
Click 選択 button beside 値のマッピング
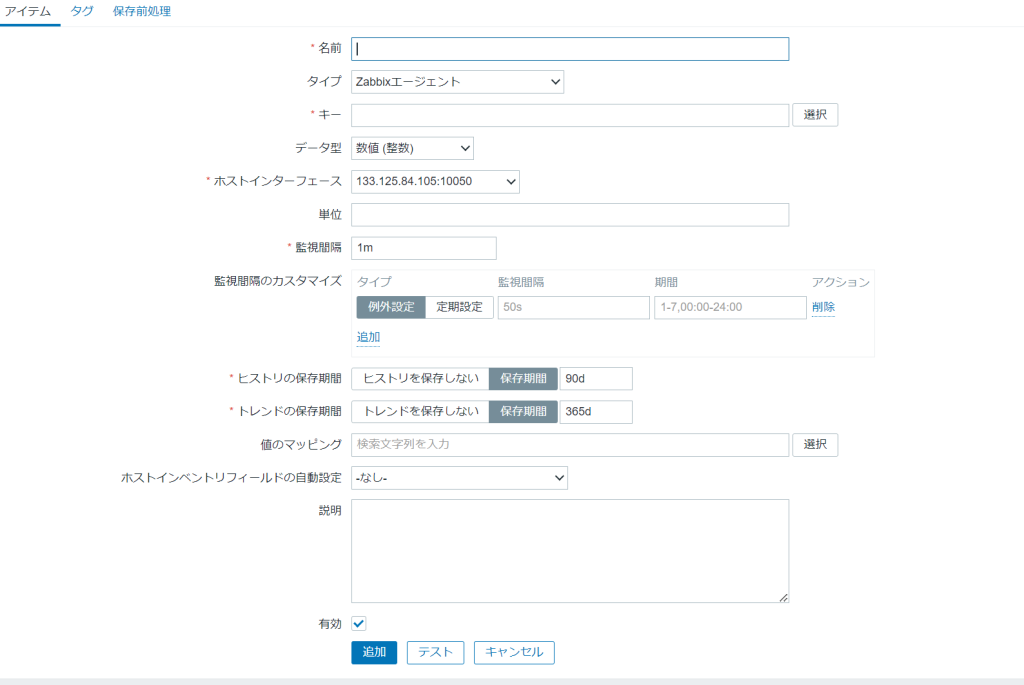pos(815,445)
